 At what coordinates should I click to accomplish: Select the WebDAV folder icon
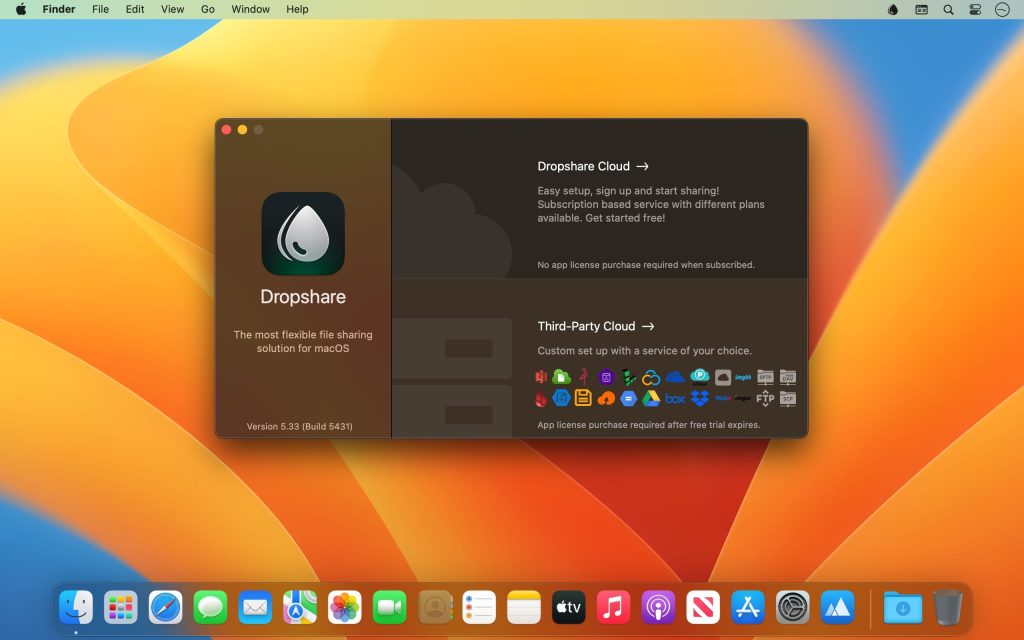(x=787, y=377)
